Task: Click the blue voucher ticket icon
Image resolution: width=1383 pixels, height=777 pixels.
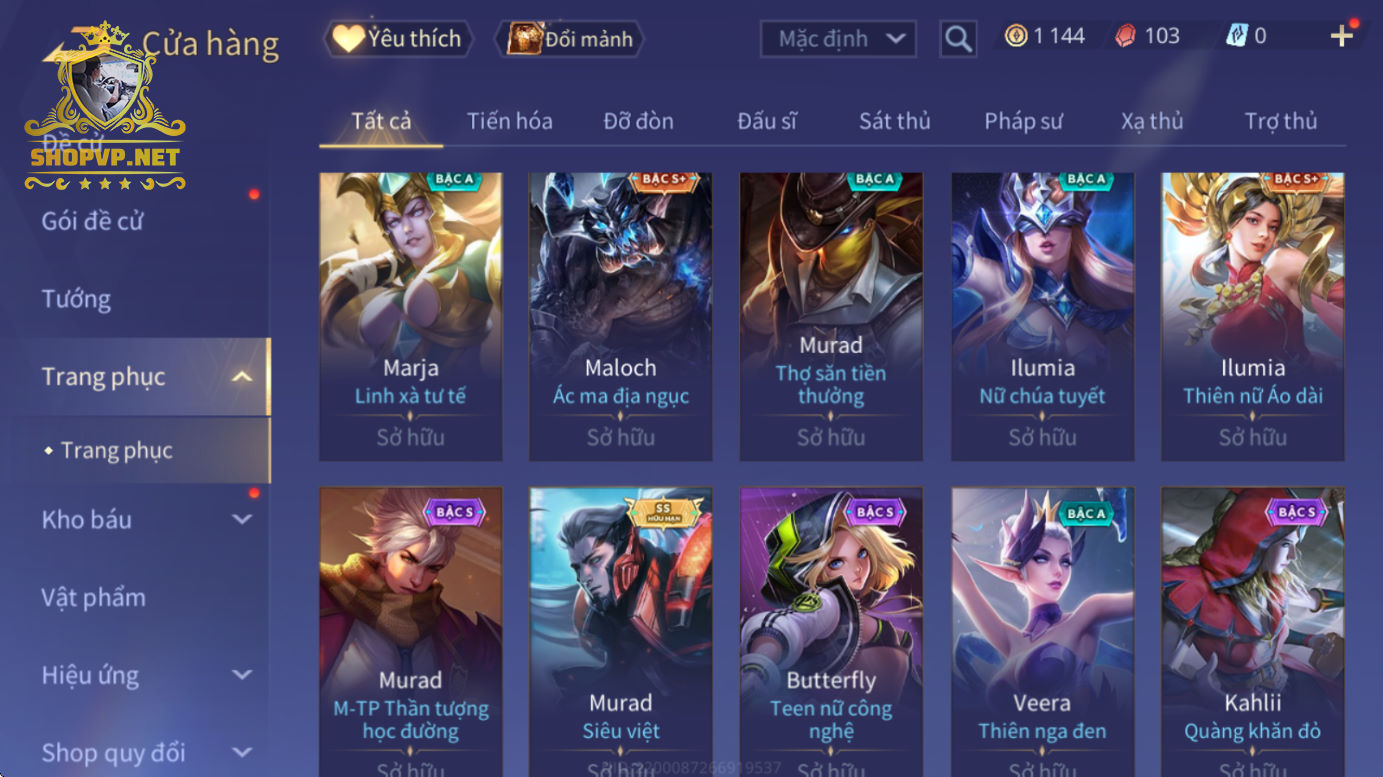Action: click(x=1237, y=36)
